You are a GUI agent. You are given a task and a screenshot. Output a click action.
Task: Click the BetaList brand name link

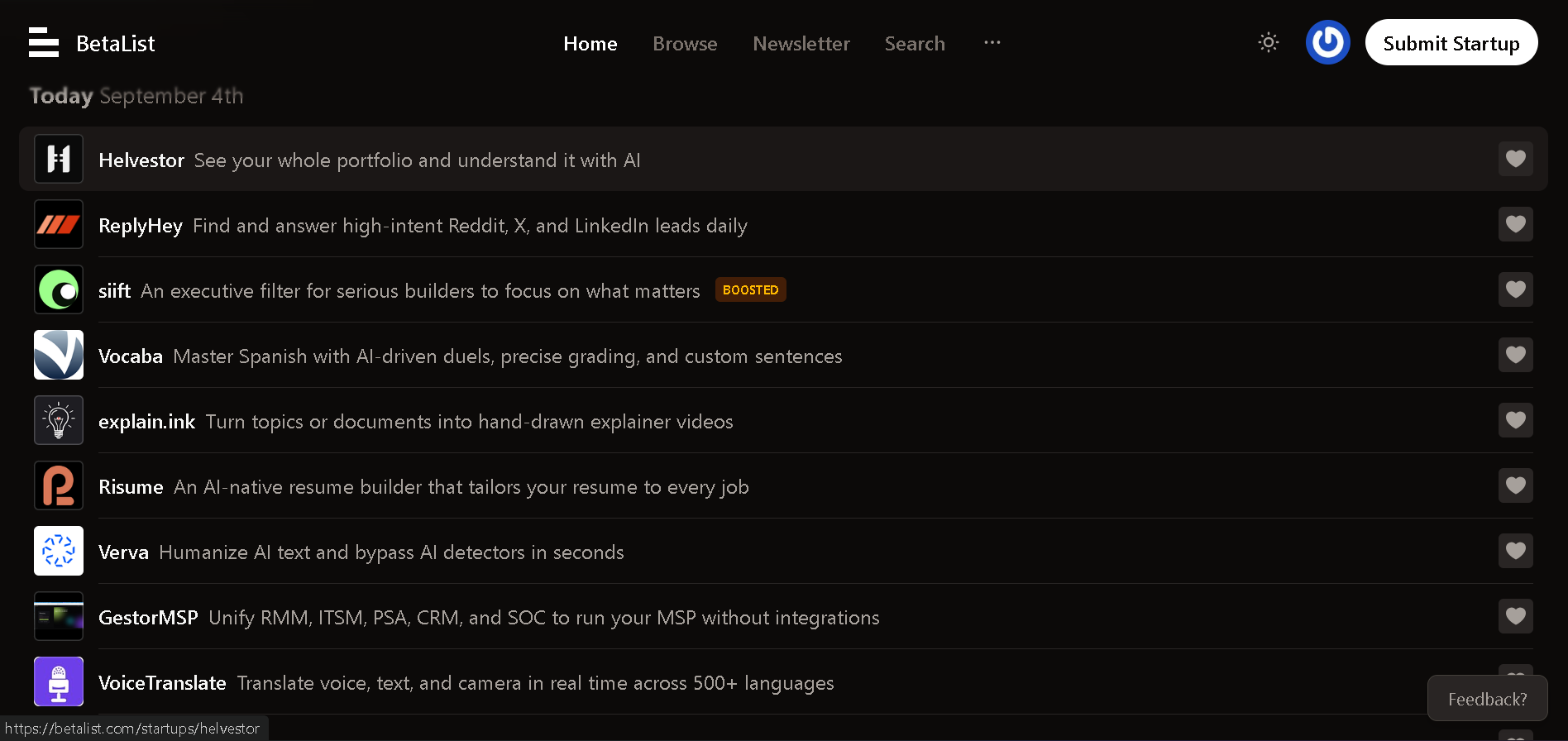point(115,43)
